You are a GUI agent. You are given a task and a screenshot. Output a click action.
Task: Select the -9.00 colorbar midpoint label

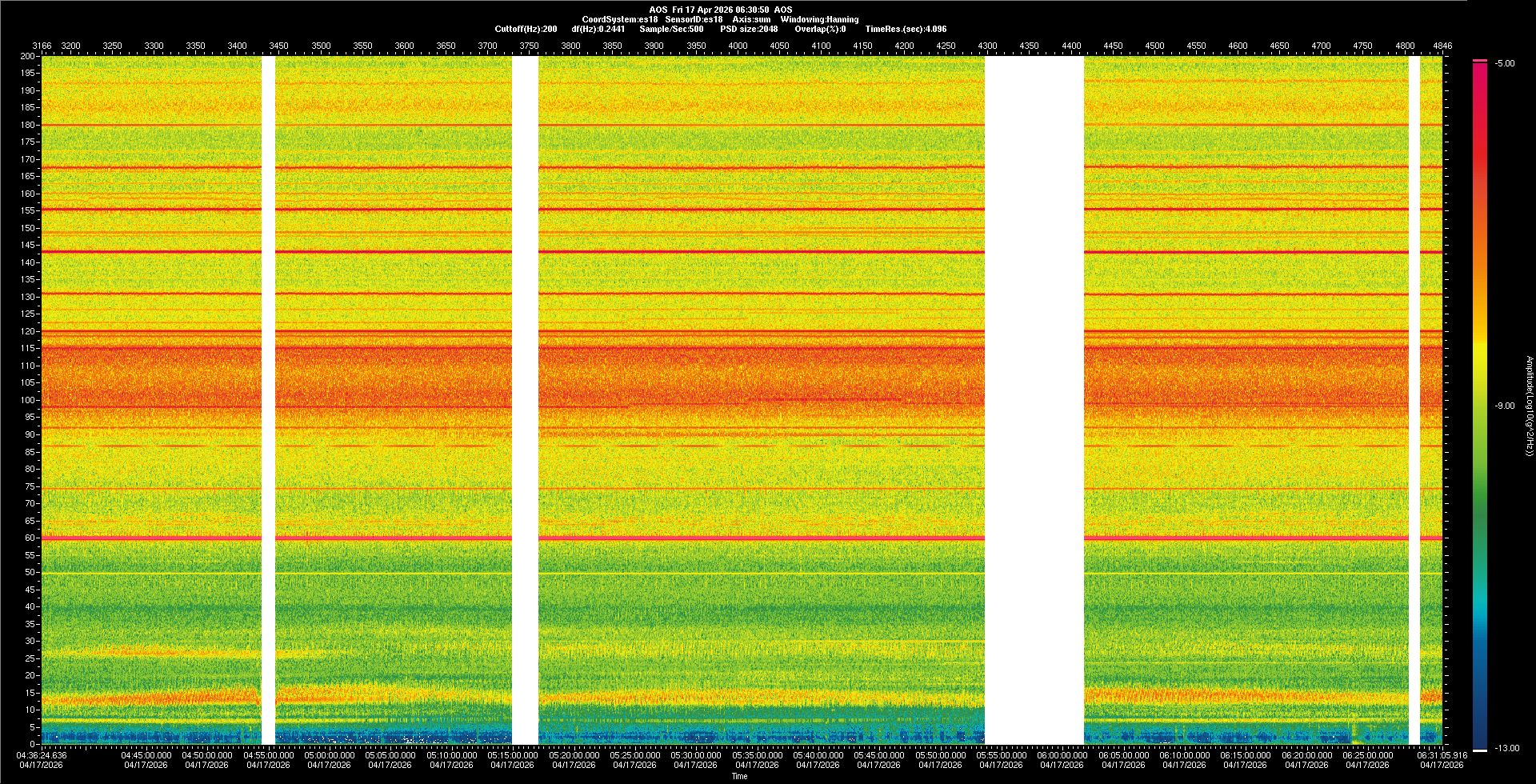tap(1504, 406)
